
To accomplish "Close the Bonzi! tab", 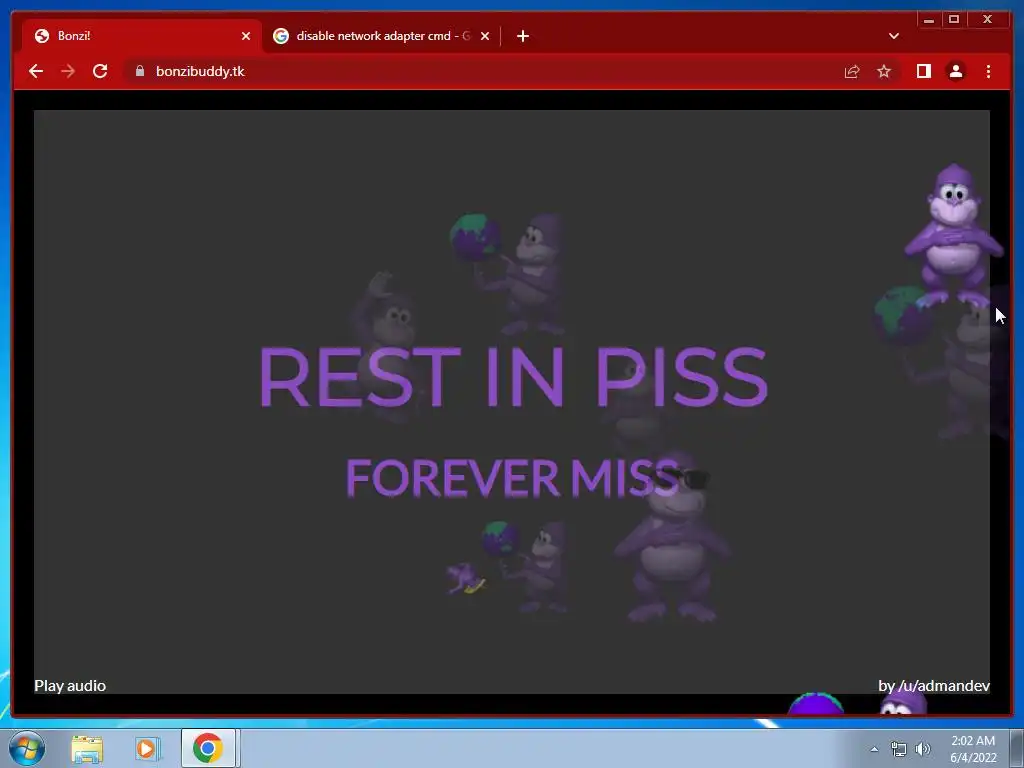I will point(246,36).
